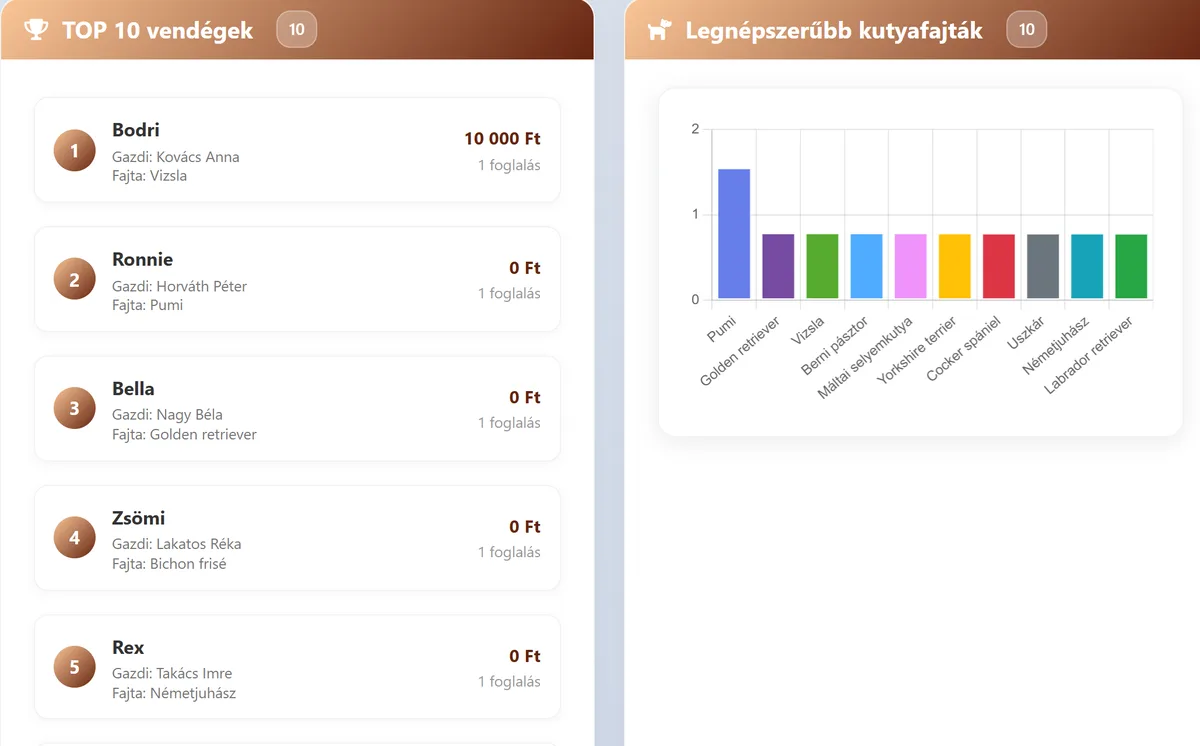Click the Berni pásztor axis label

pyautogui.click(x=836, y=345)
